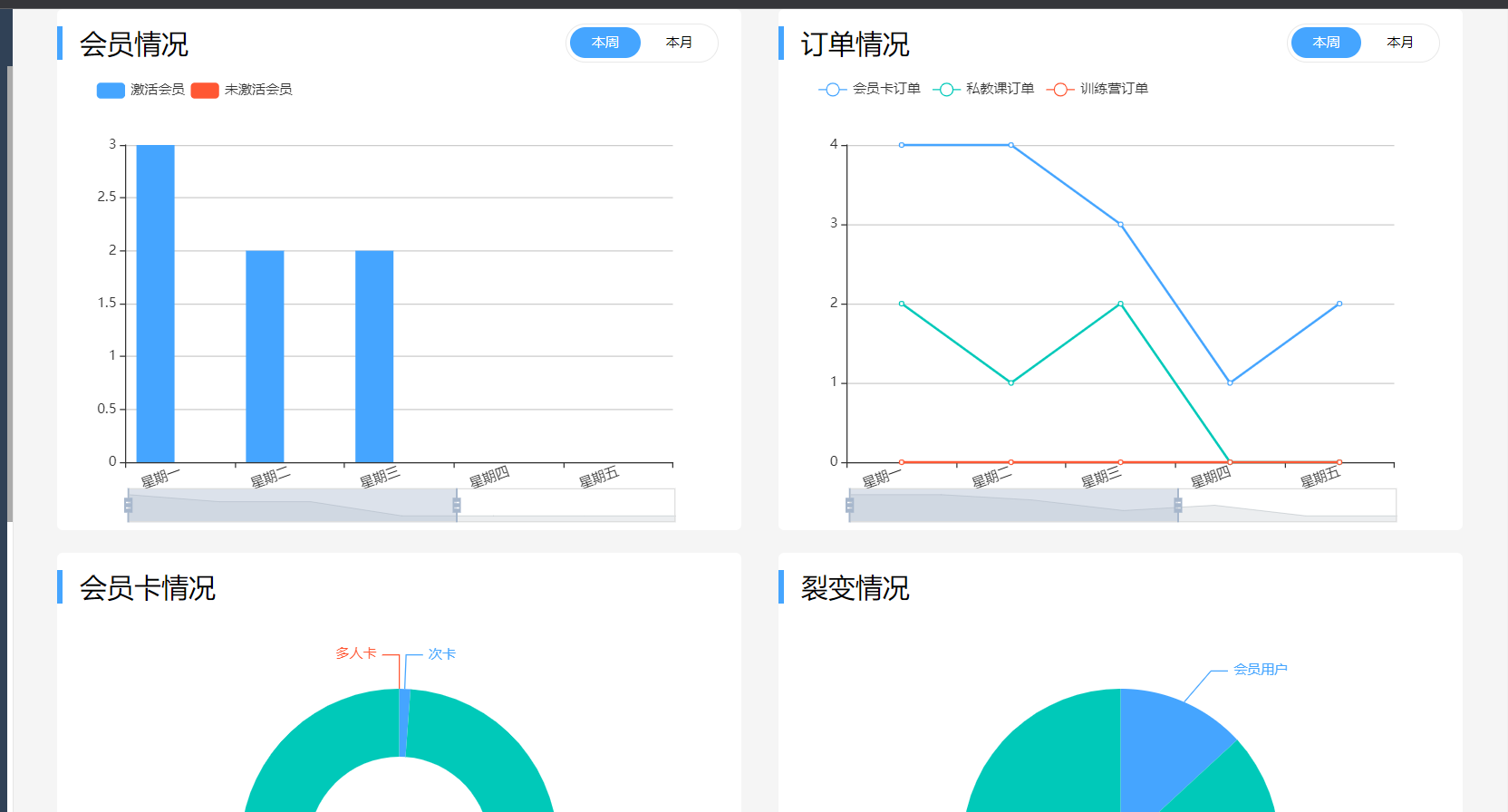Click left zoom handle of 会员情况 slider
Viewport: 1508px width, 812px height.
point(128,505)
